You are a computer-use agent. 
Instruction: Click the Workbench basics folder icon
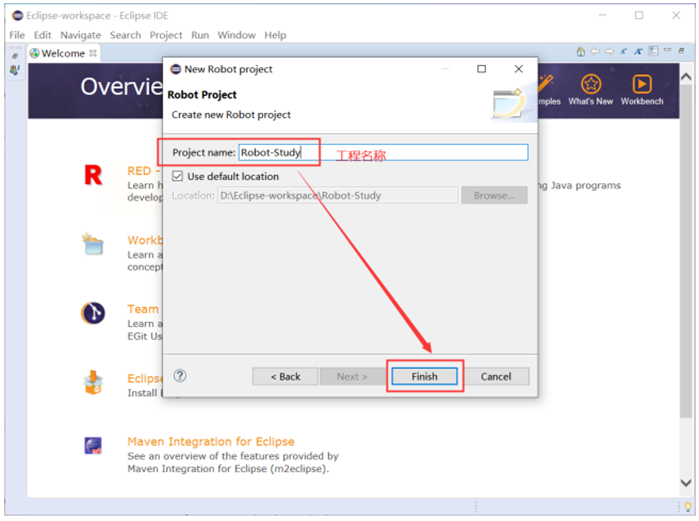93,244
